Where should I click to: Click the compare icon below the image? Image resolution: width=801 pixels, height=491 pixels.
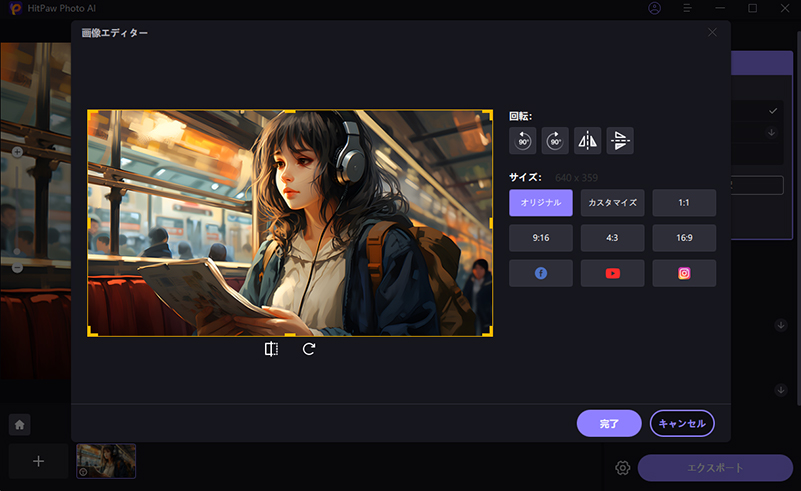pyautogui.click(x=271, y=349)
